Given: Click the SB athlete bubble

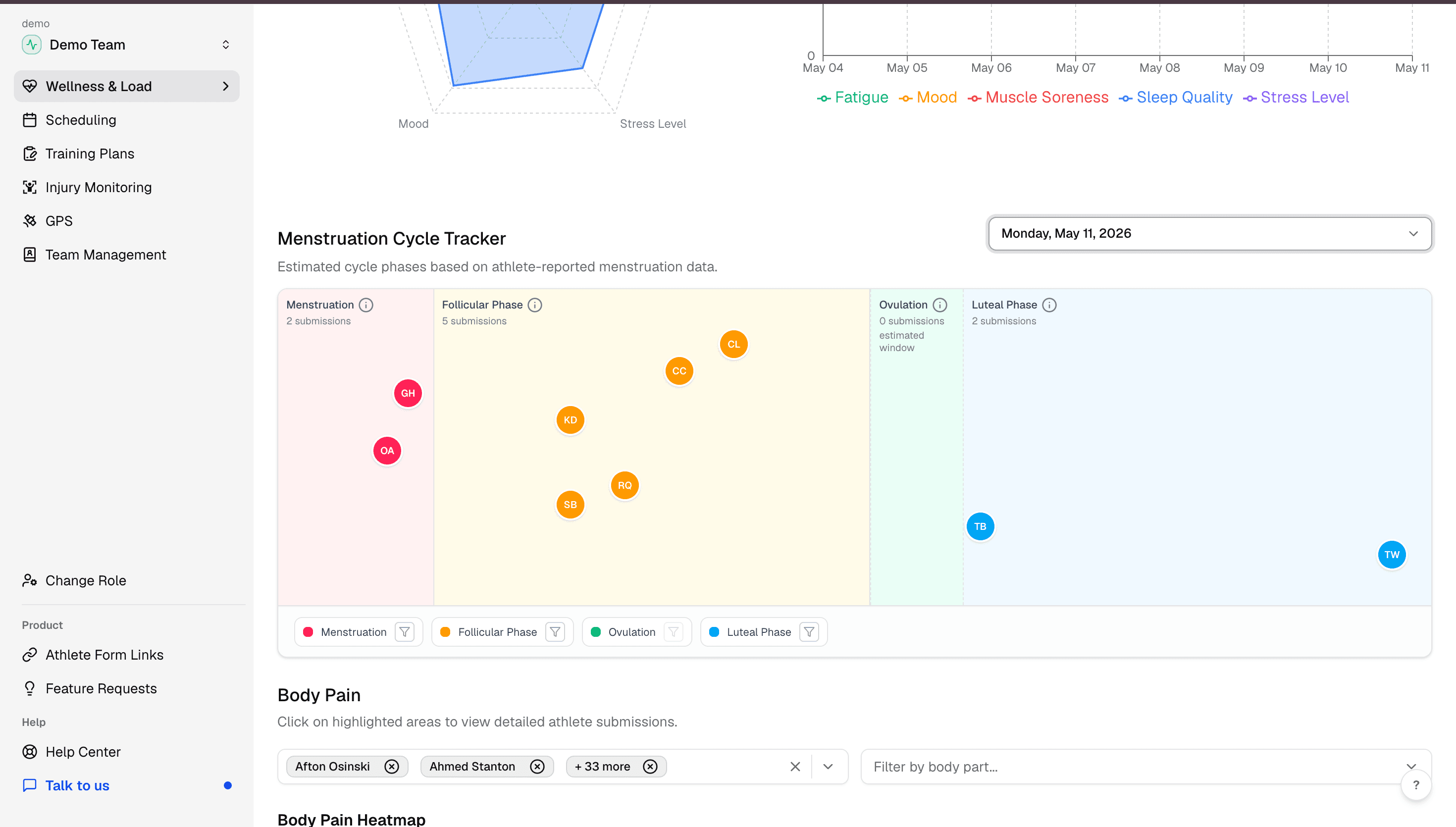Looking at the screenshot, I should 570,505.
